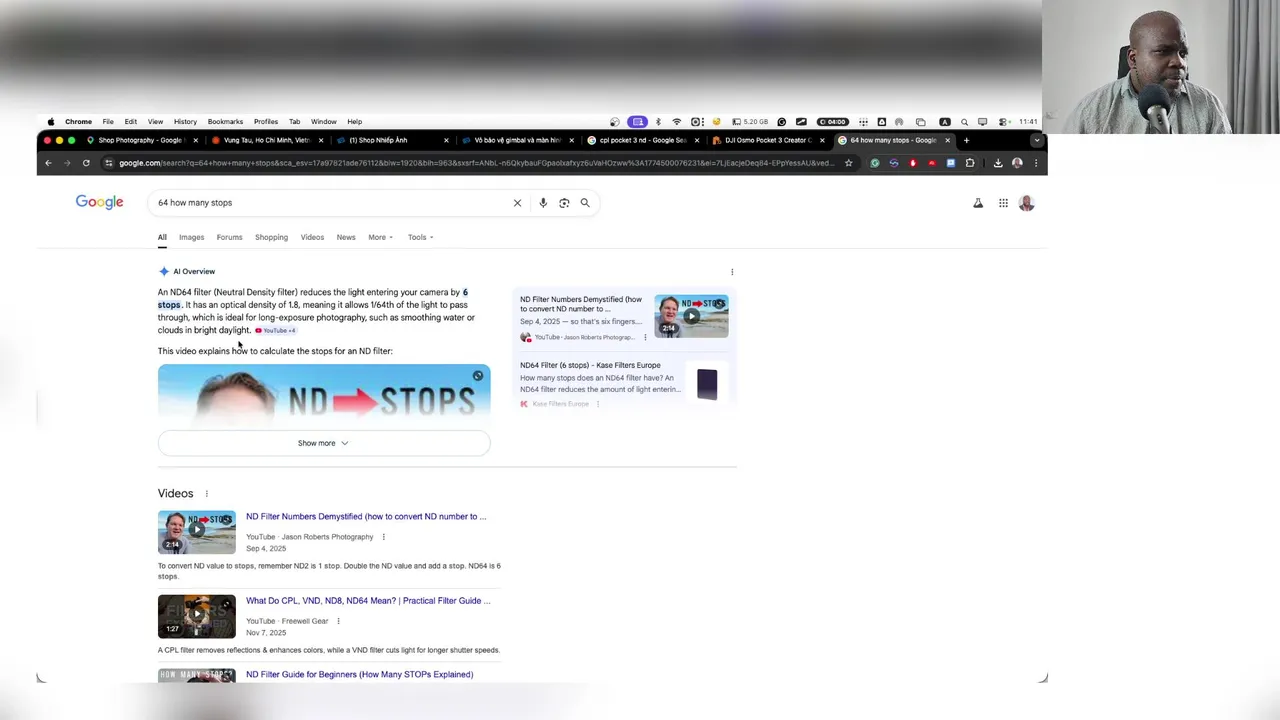The width and height of the screenshot is (1280, 720).
Task: Open AI Overview three-dot options
Action: click(x=732, y=272)
